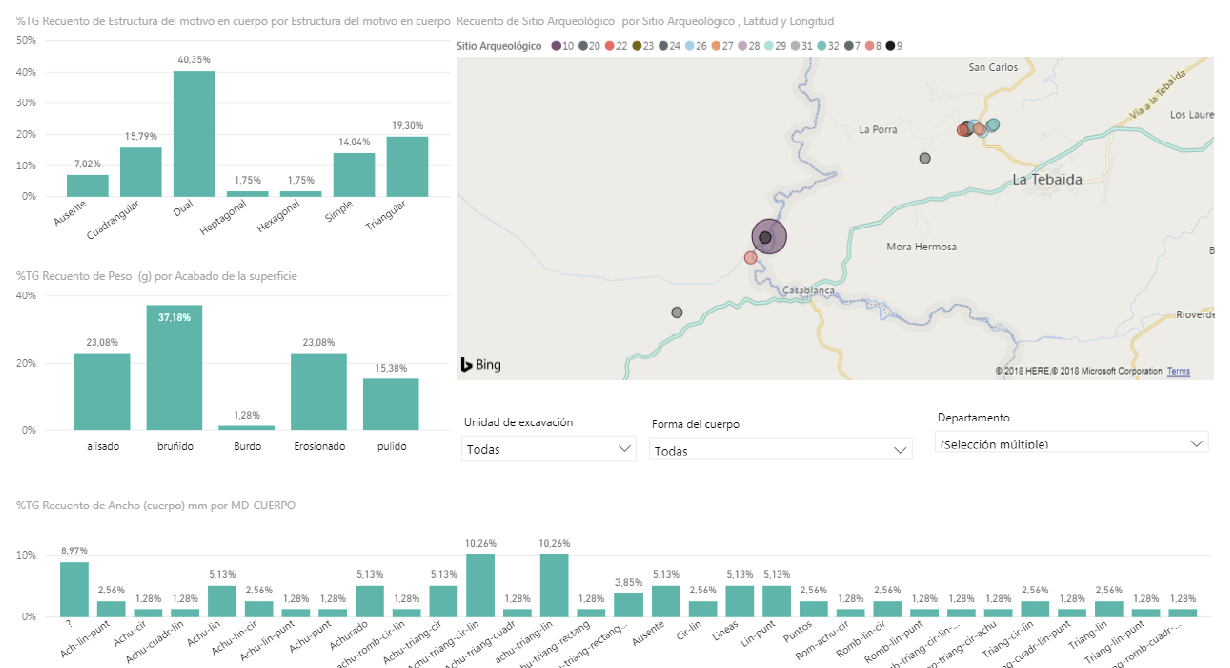Click the pink bubble near Casablanca
The width and height of the screenshot is (1230, 668).
[x=751, y=258]
